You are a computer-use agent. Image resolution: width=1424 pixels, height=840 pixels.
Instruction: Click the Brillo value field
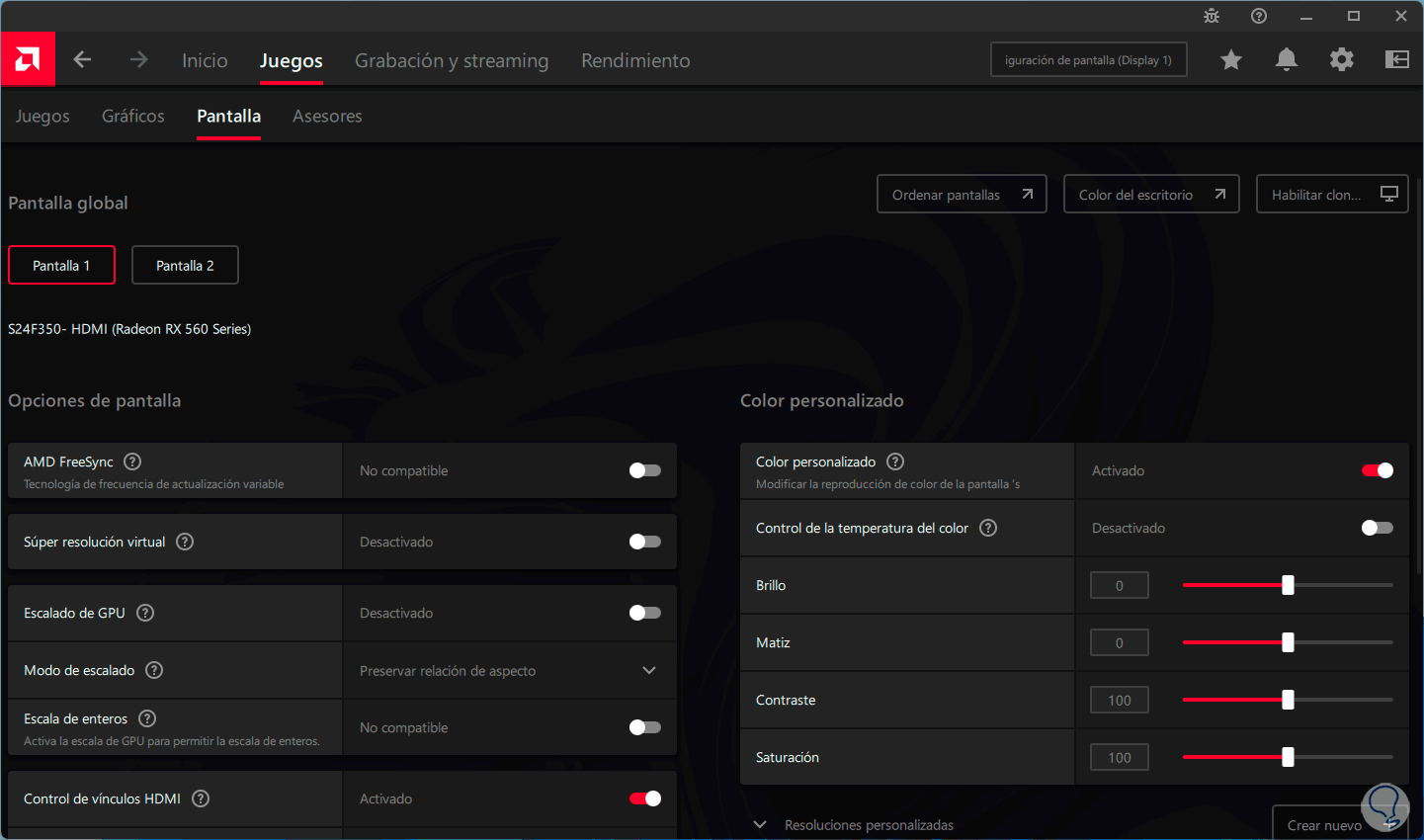coord(1120,585)
